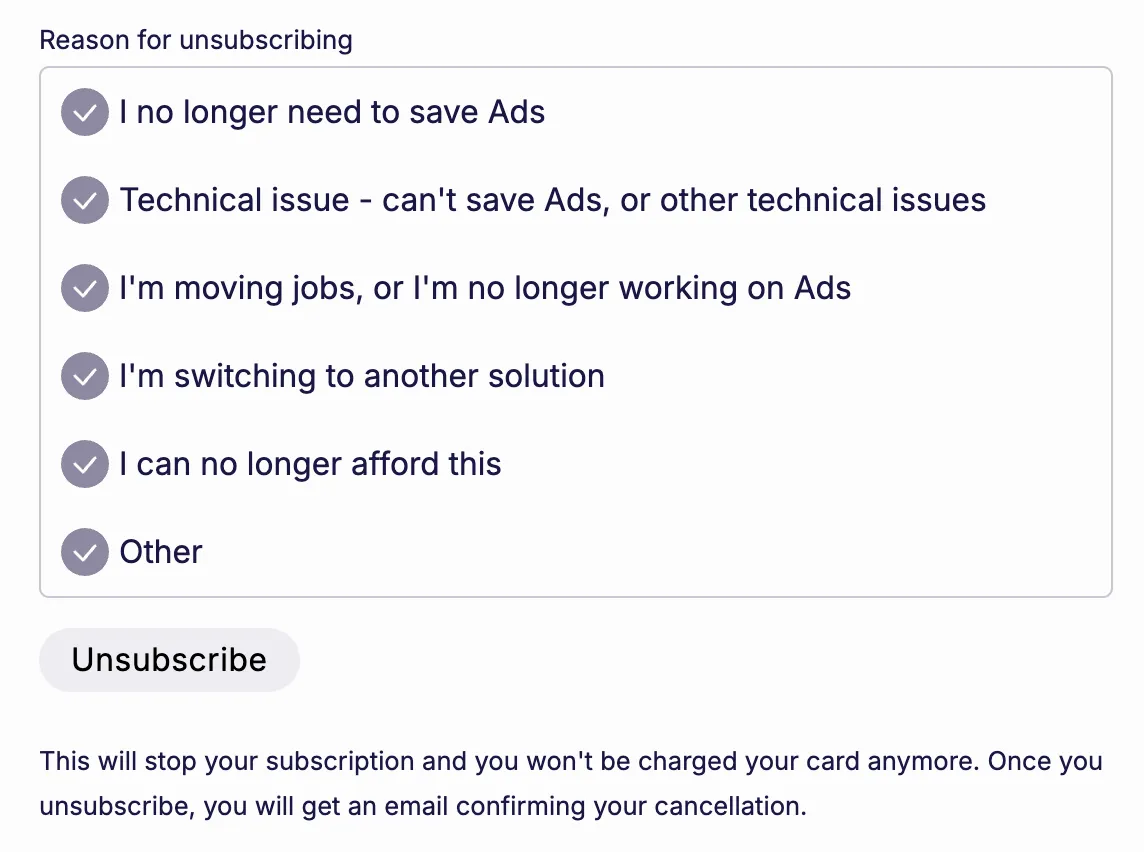Select the 'Other' reason label
Image resolution: width=1144 pixels, height=852 pixels.
(x=161, y=552)
